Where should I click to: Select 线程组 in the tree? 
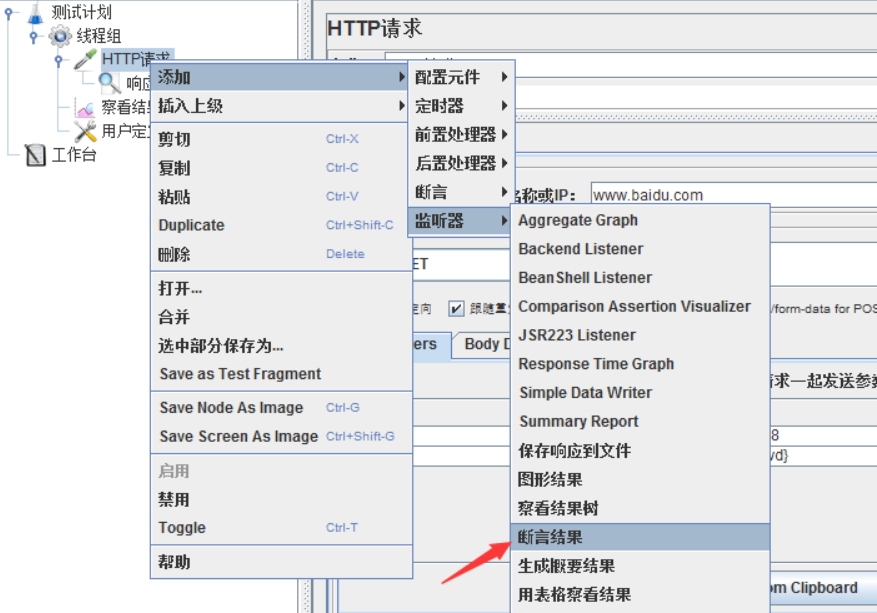click(x=99, y=36)
